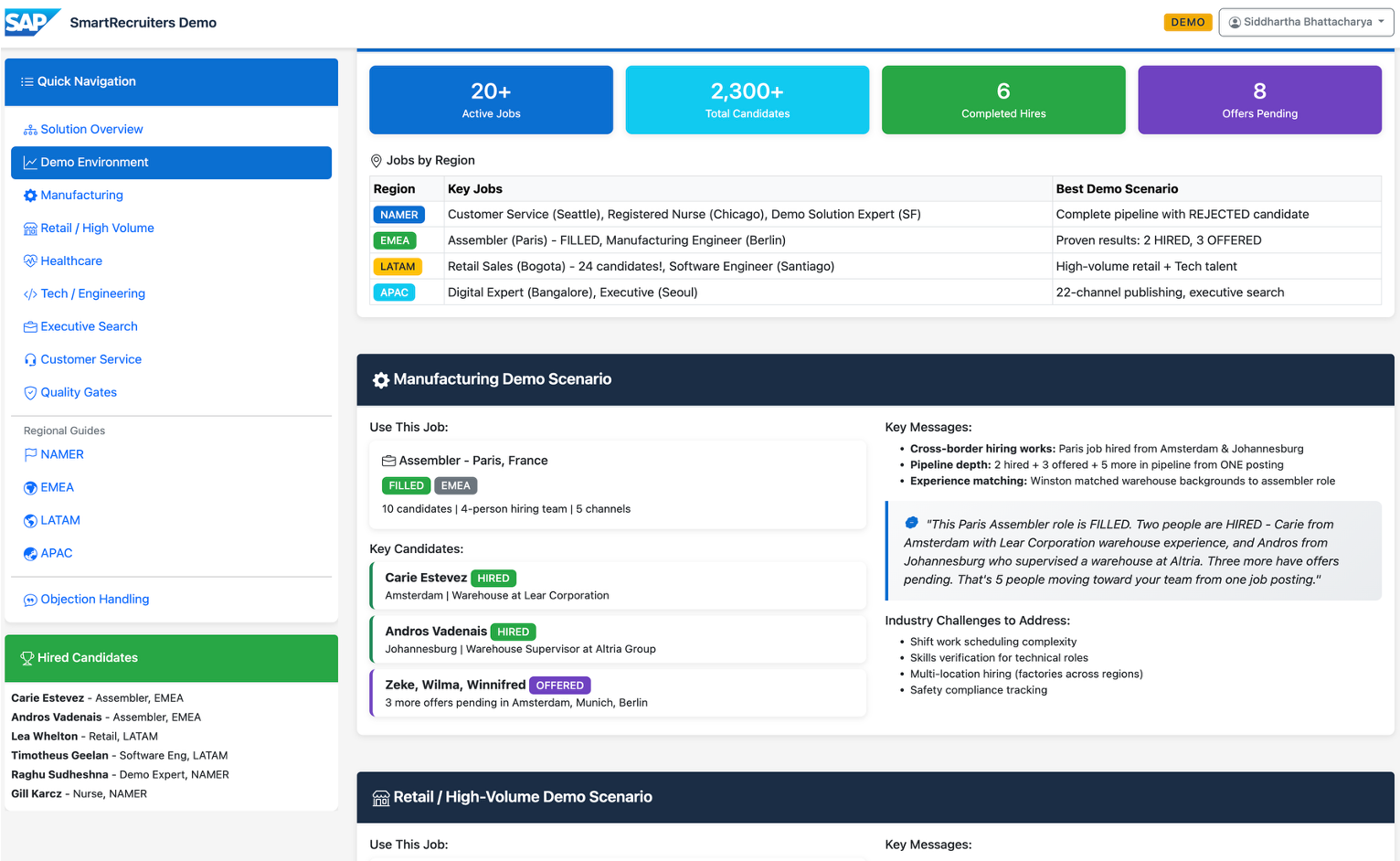Click 'Digital Expert (Bangalore), Executive (Seoul)' cell
1400x861 pixels.
coord(748,292)
